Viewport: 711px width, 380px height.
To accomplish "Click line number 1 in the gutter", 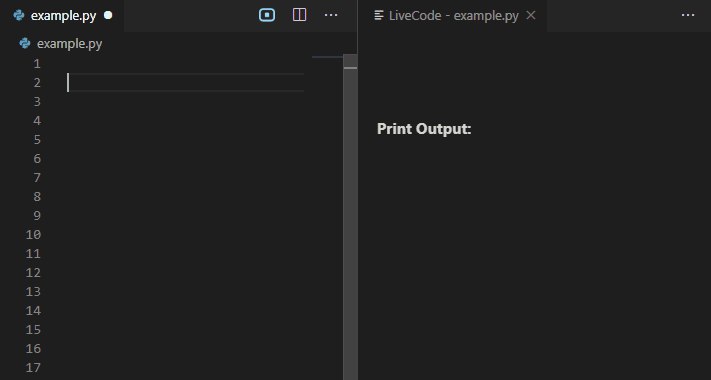I will (x=37, y=64).
